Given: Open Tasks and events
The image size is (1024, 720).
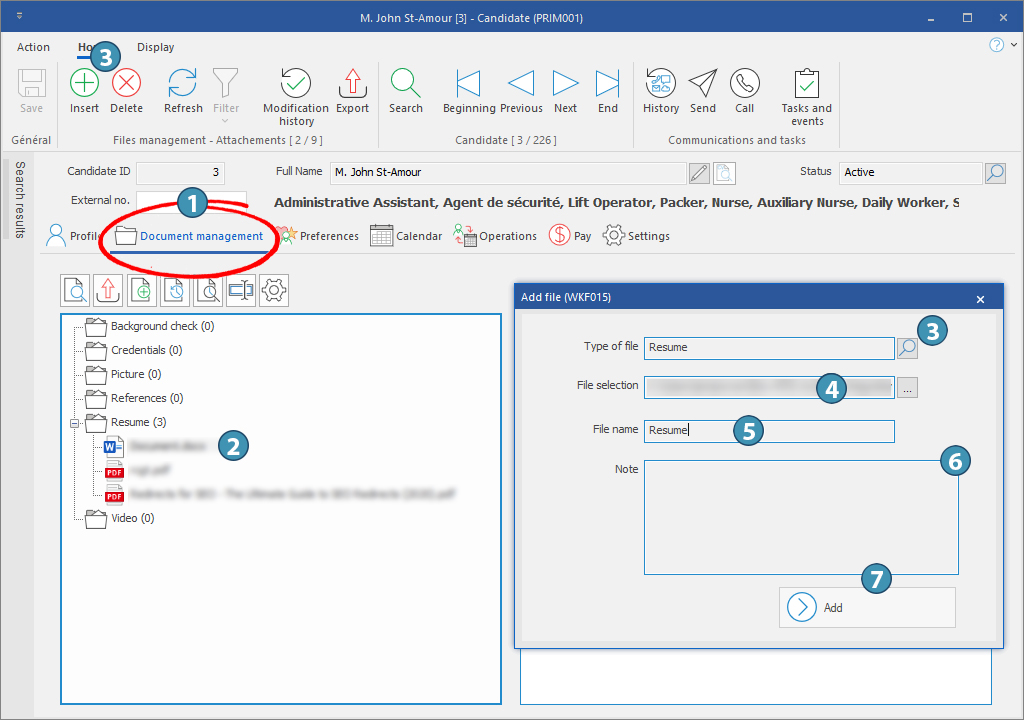Looking at the screenshot, I should pyautogui.click(x=806, y=84).
